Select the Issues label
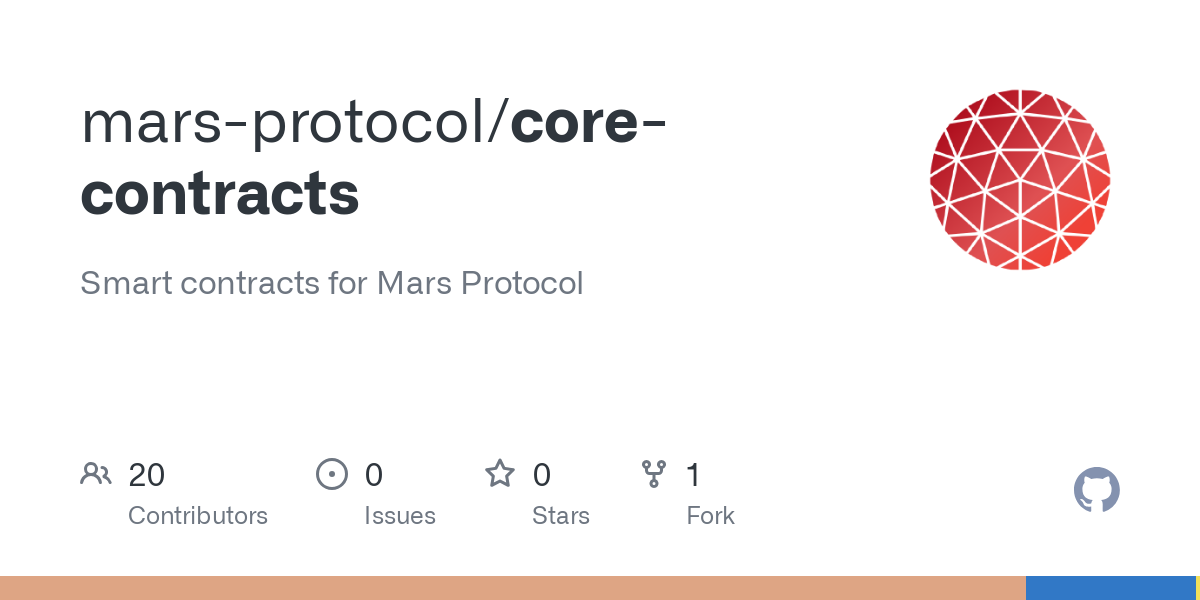Screen dimensions: 1200x600 click(x=399, y=516)
